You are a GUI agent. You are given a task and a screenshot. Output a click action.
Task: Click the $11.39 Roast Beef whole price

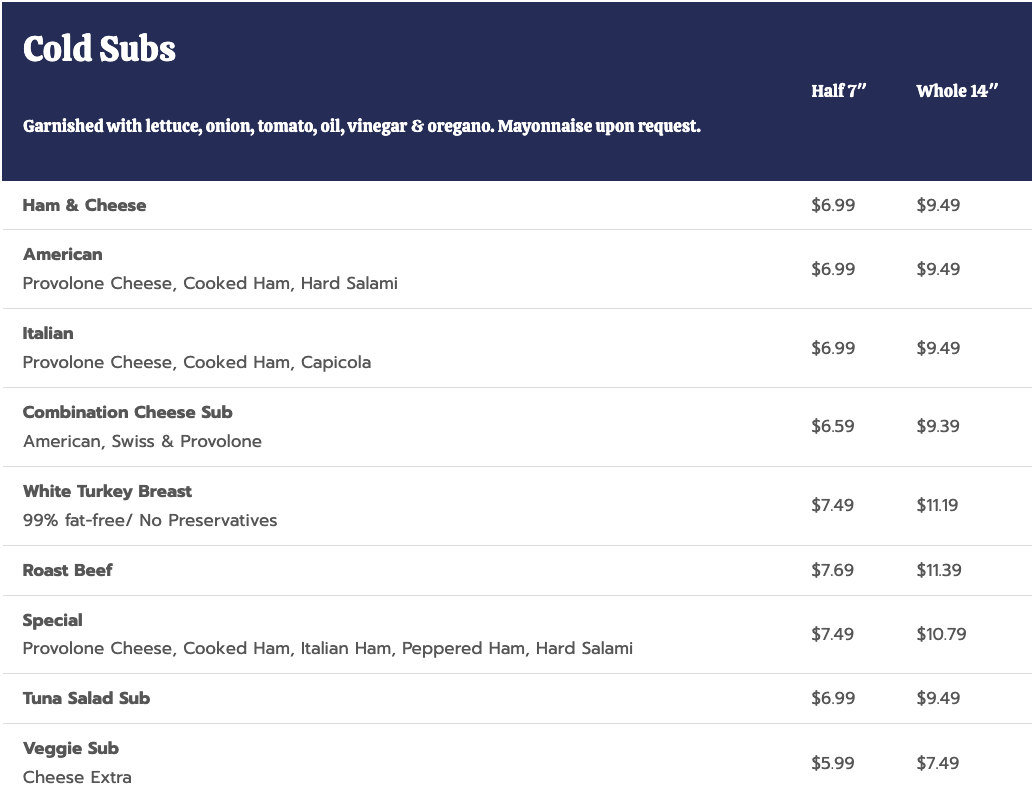click(x=939, y=570)
